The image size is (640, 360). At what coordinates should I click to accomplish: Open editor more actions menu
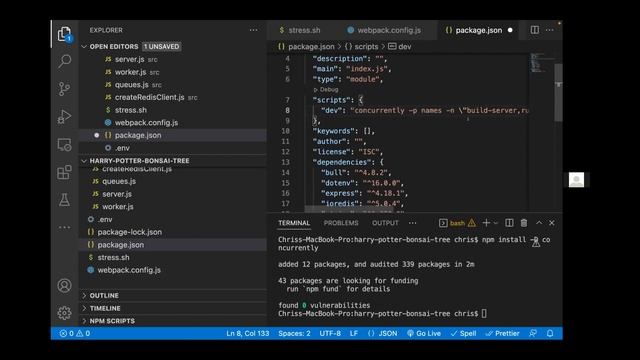click(x=550, y=30)
